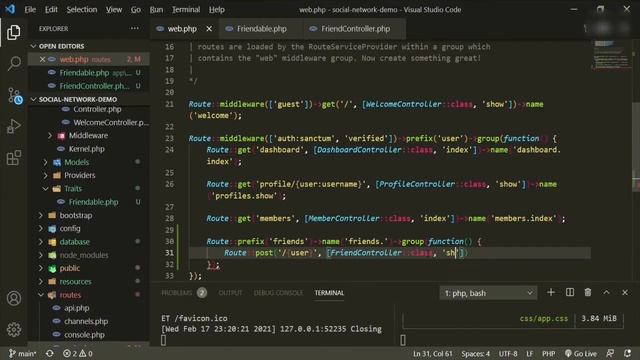
Task: Open api.php under routes
Action: point(76,308)
